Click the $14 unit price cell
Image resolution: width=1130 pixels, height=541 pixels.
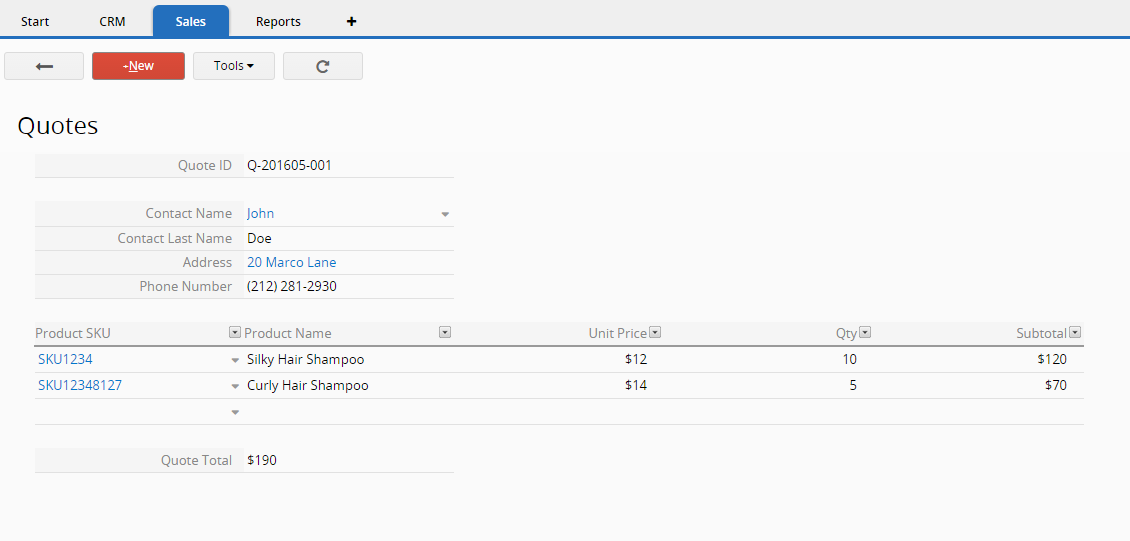[636, 385]
